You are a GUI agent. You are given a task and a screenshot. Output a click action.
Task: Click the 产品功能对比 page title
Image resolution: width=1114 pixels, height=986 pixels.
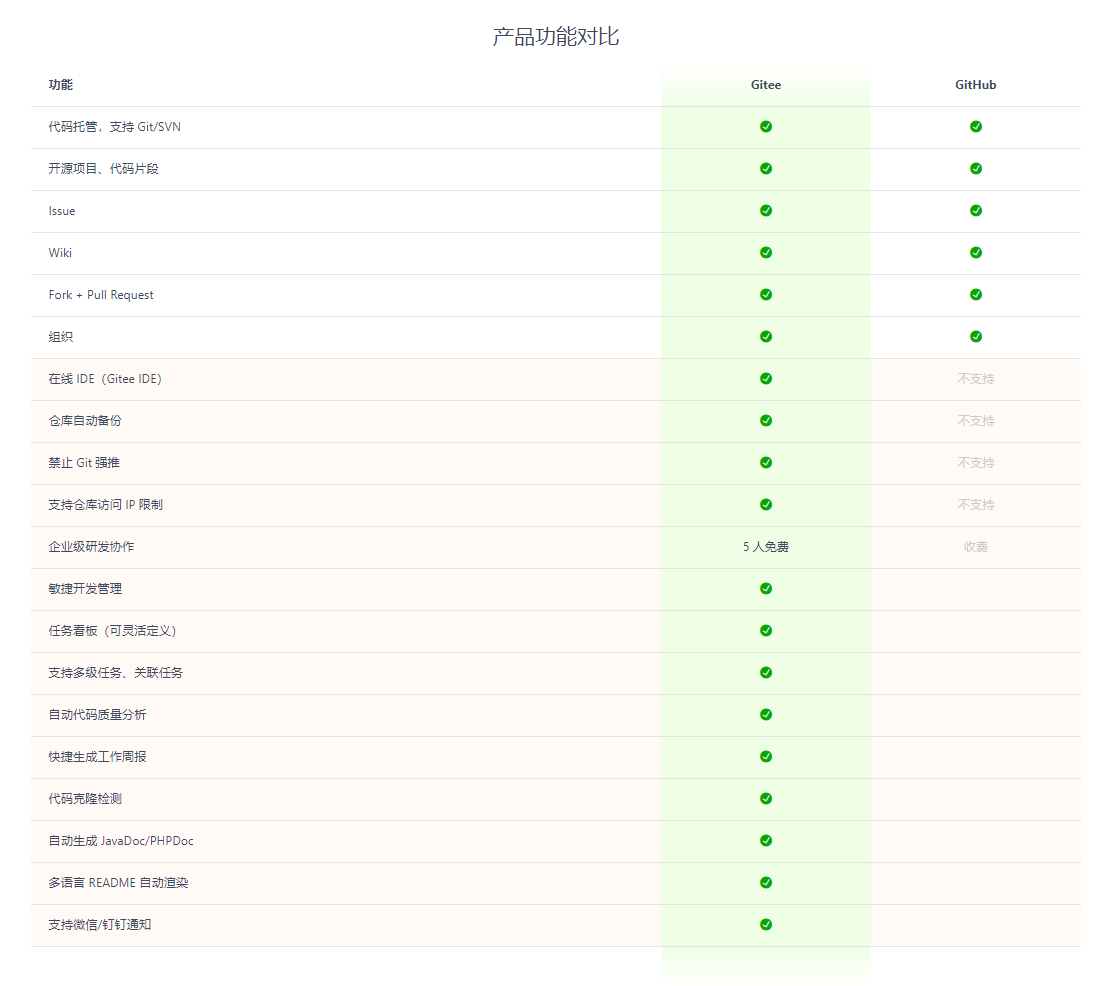pyautogui.click(x=556, y=36)
